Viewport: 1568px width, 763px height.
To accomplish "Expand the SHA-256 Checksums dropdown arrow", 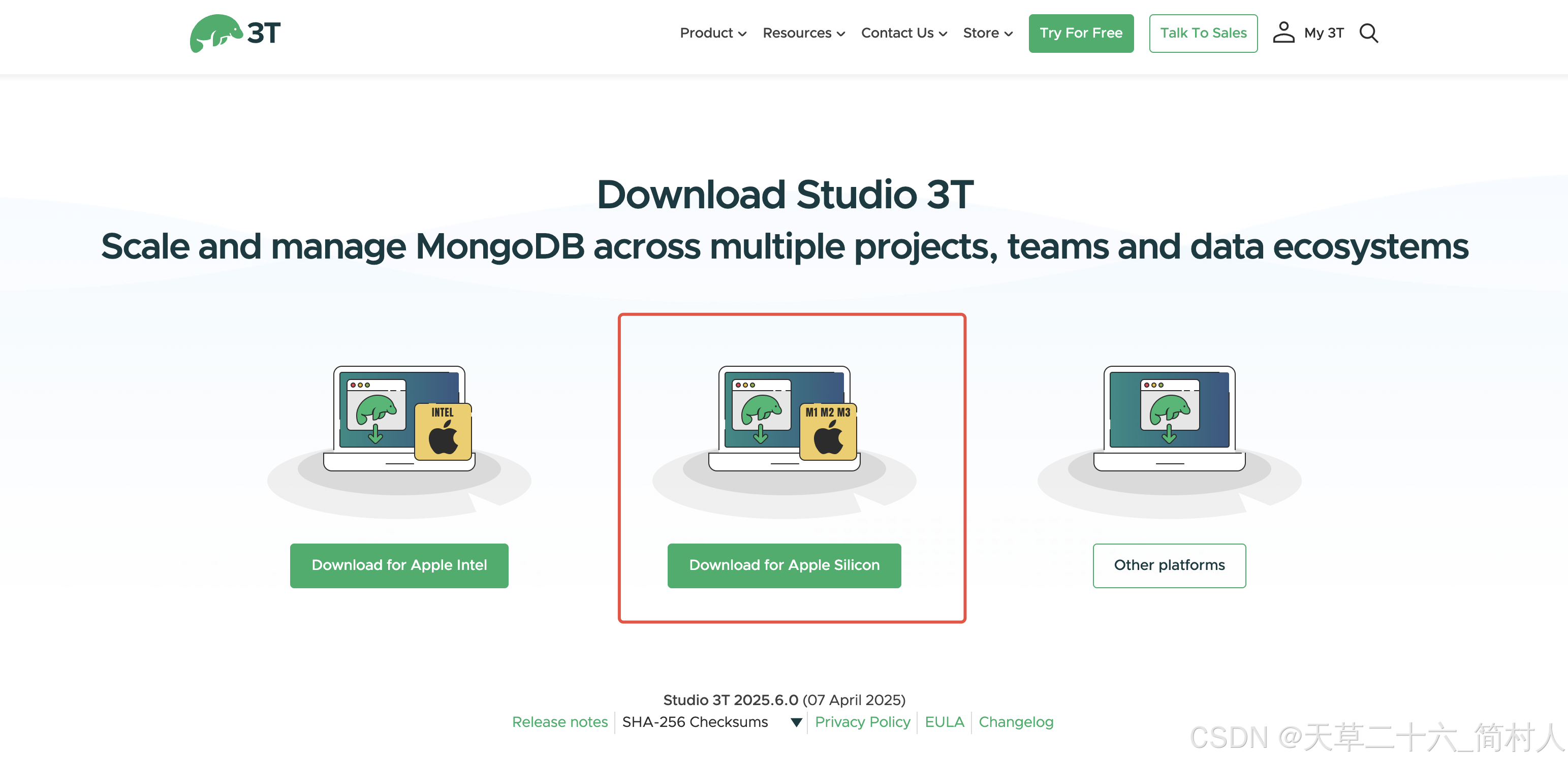I will (796, 722).
